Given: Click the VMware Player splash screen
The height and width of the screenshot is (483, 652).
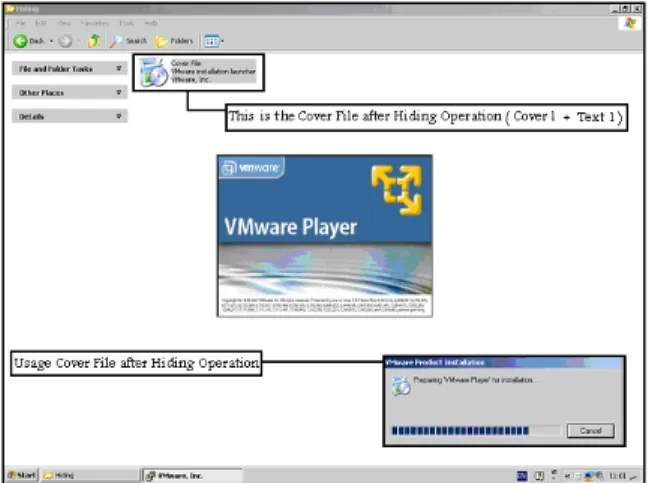Looking at the screenshot, I should pyautogui.click(x=325, y=236).
